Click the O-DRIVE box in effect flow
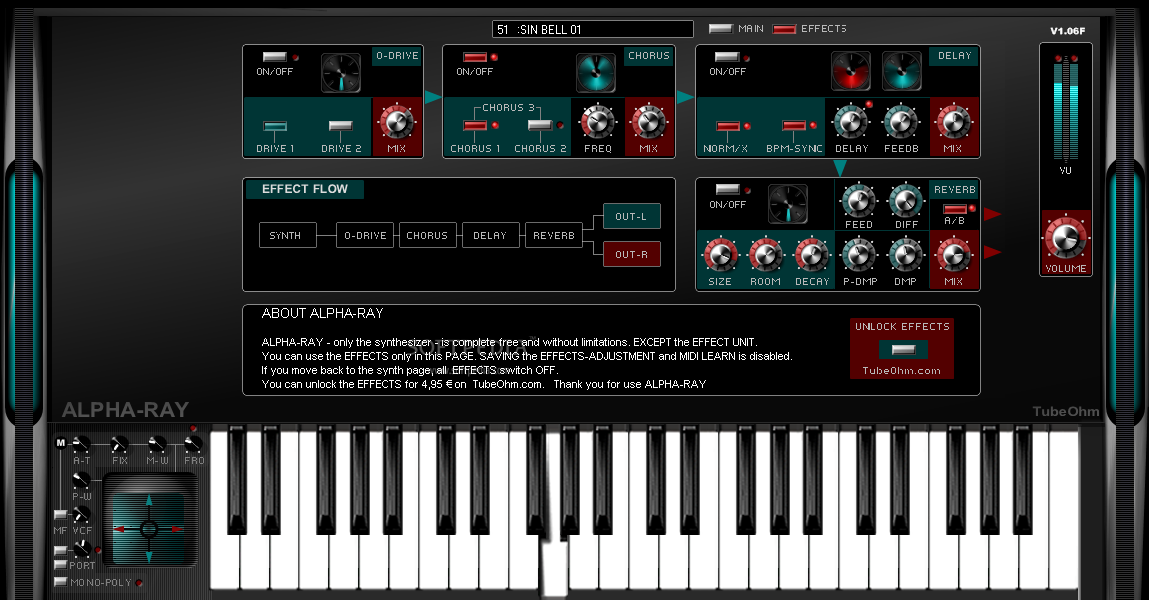Viewport: 1149px width, 600px height. click(365, 235)
